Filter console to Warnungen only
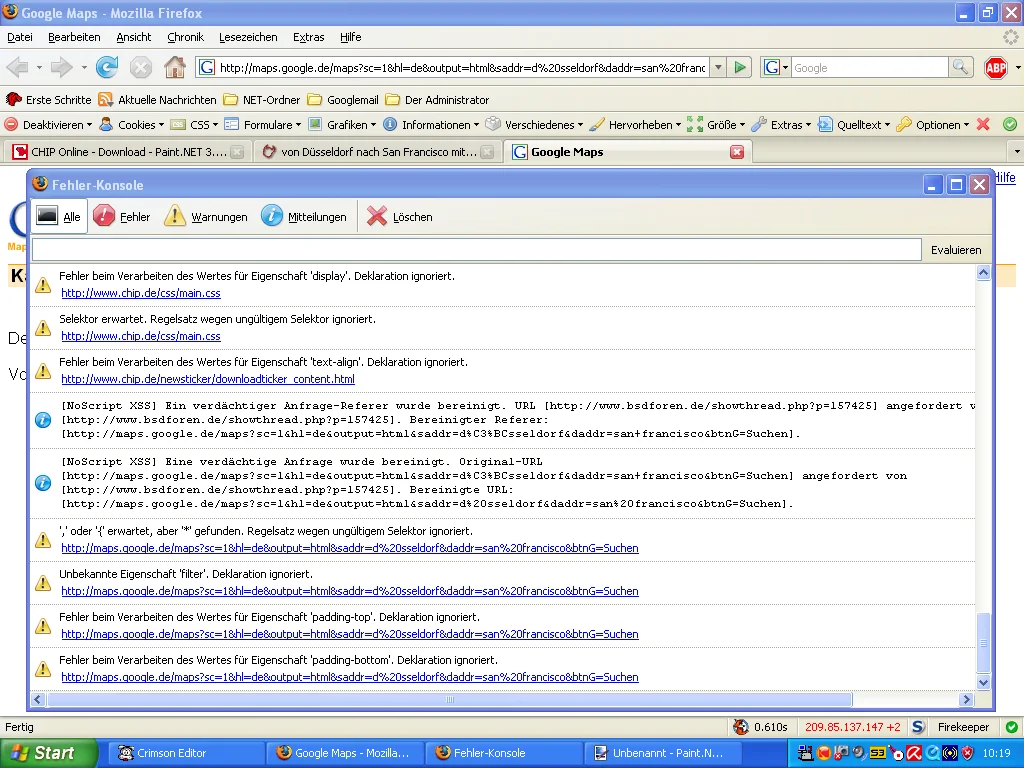Image resolution: width=1024 pixels, height=768 pixels. click(206, 216)
